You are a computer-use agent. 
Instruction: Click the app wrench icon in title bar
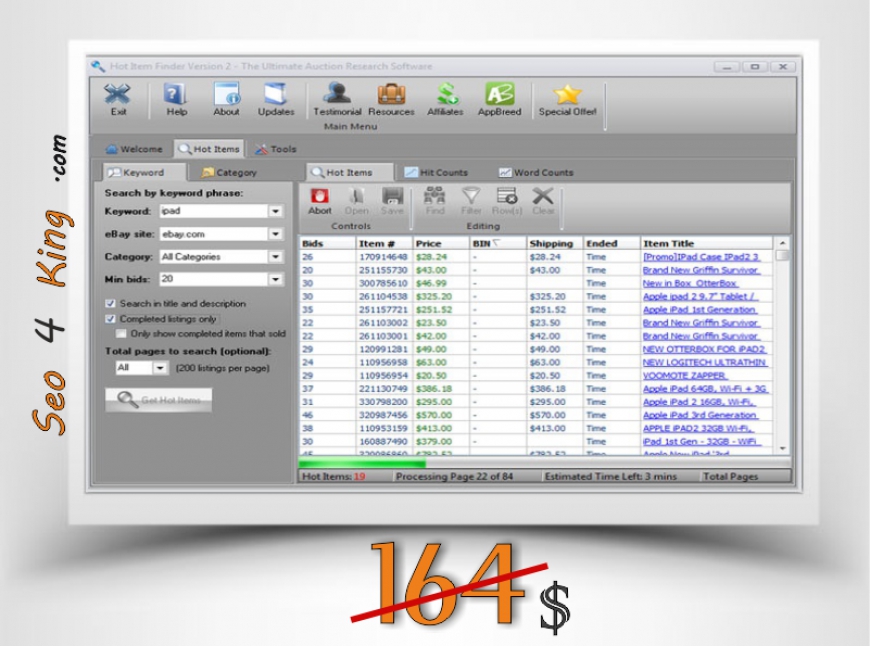pos(98,67)
